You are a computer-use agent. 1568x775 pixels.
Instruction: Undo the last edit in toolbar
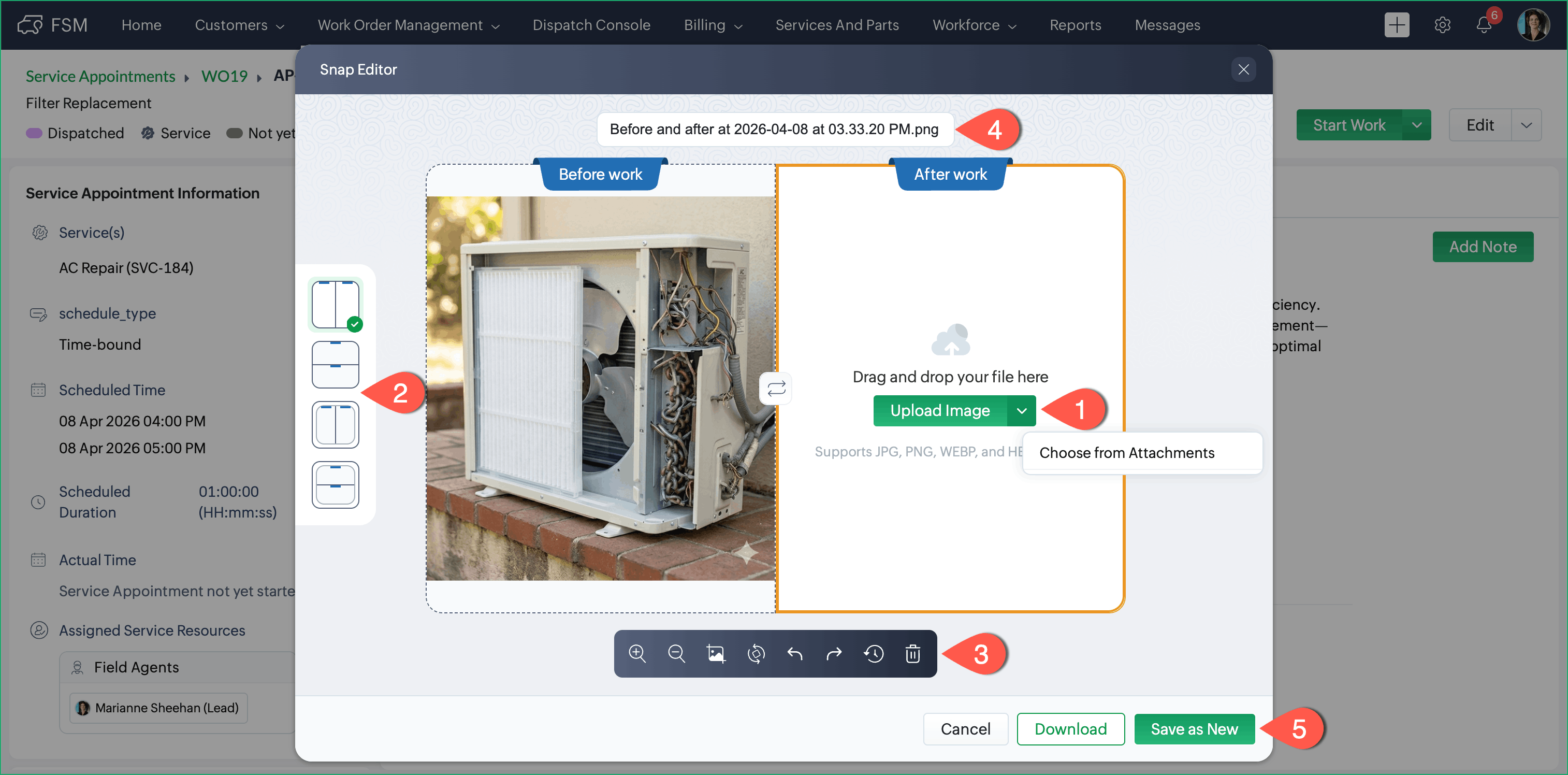click(795, 653)
